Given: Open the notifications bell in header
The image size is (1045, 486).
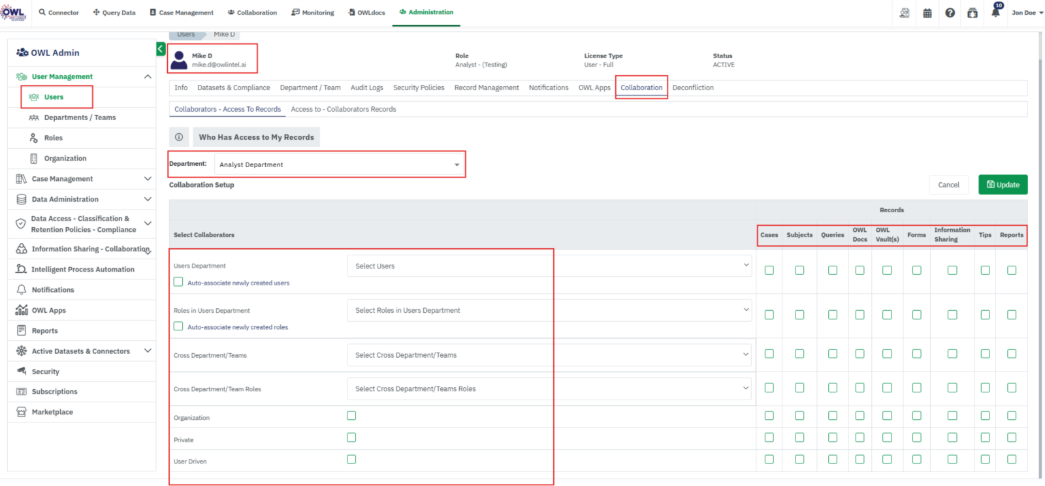Looking at the screenshot, I should tap(995, 13).
